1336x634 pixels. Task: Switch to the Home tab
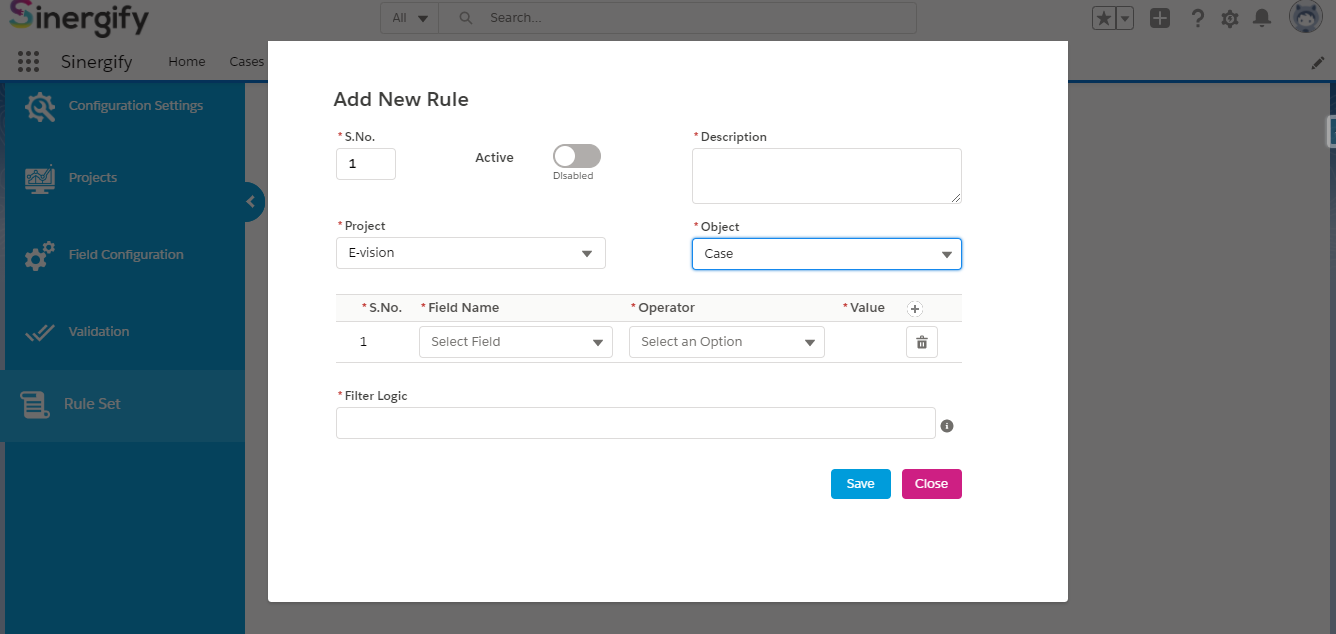(x=186, y=61)
